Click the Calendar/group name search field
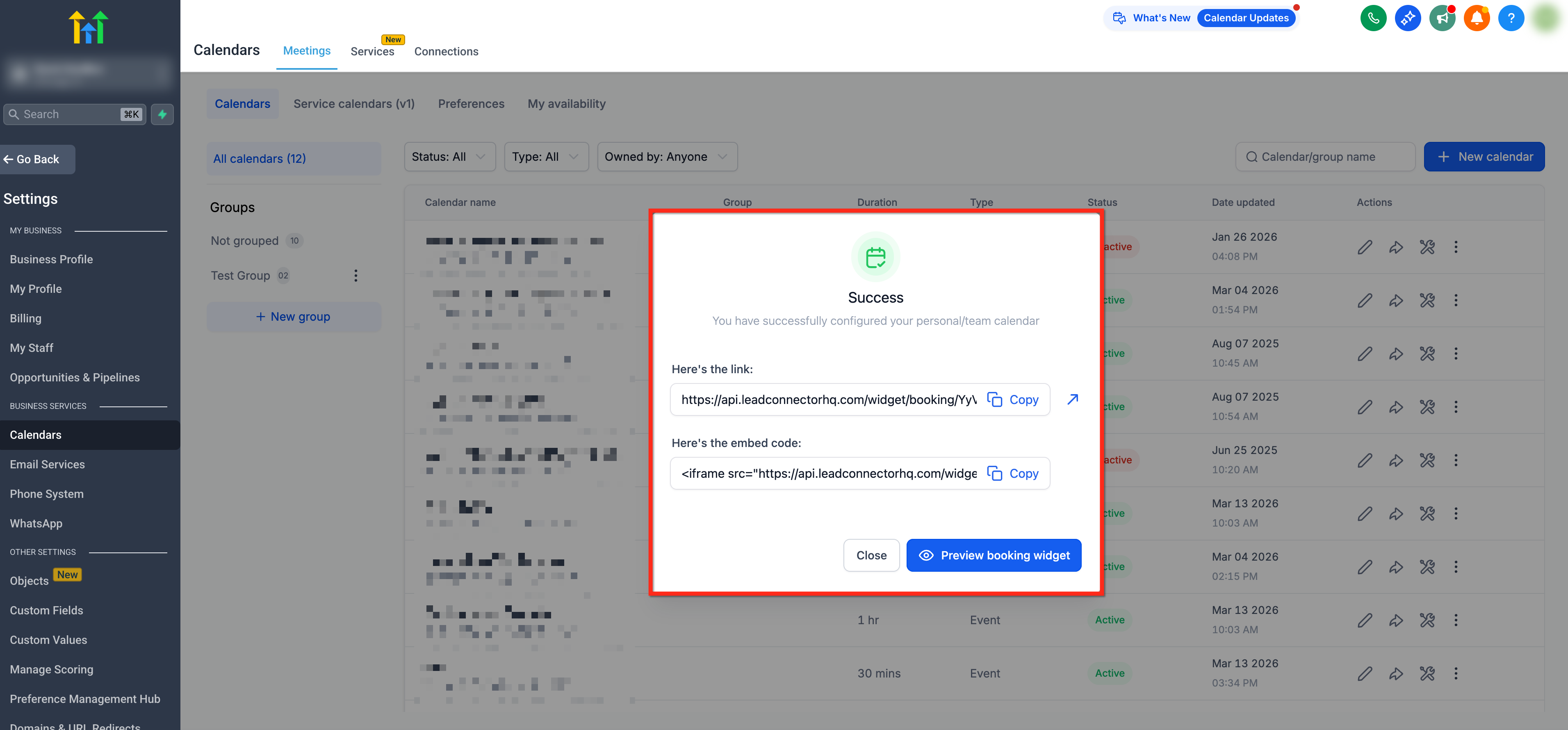 pos(1325,157)
